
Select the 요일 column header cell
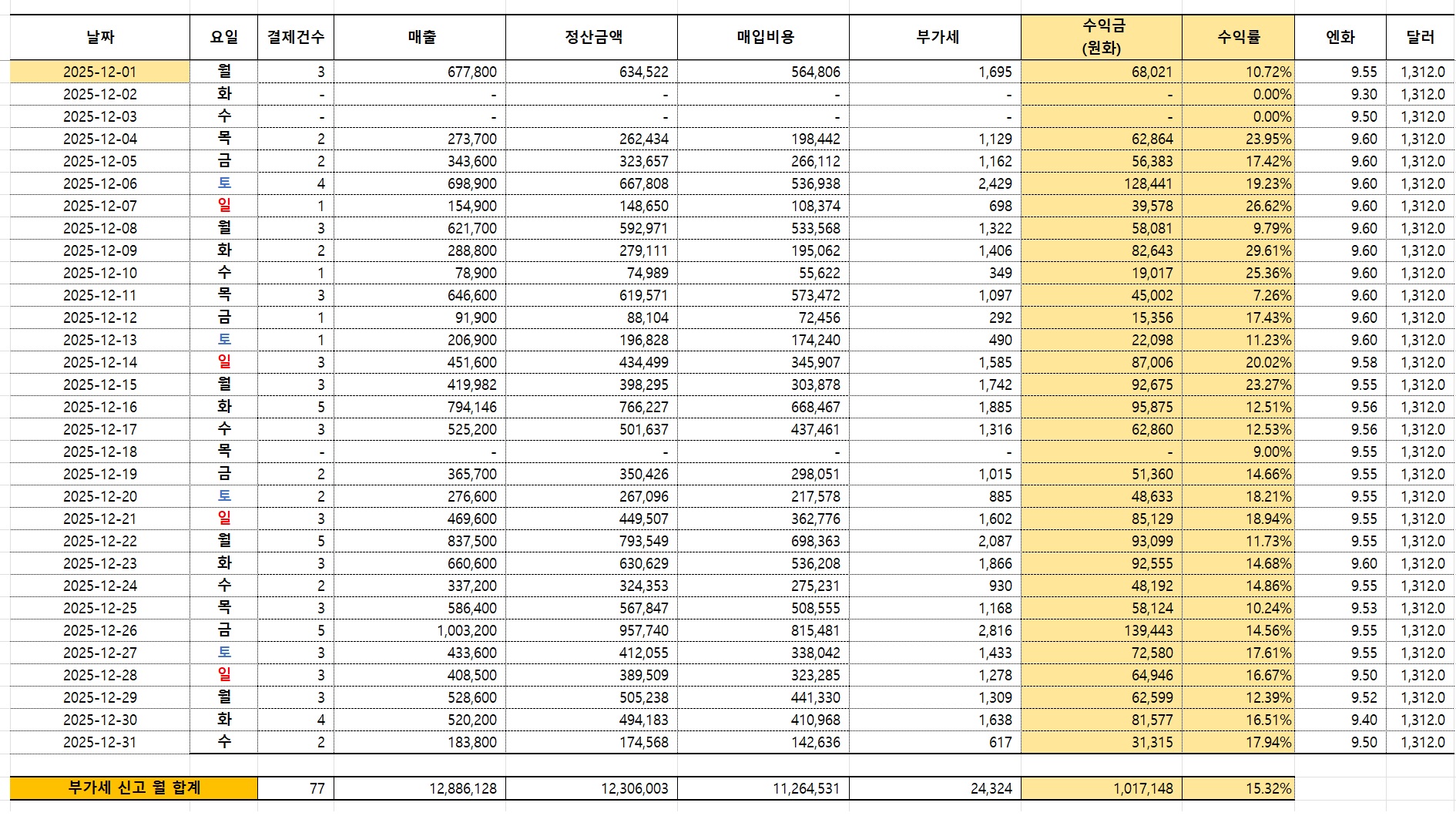tap(223, 37)
